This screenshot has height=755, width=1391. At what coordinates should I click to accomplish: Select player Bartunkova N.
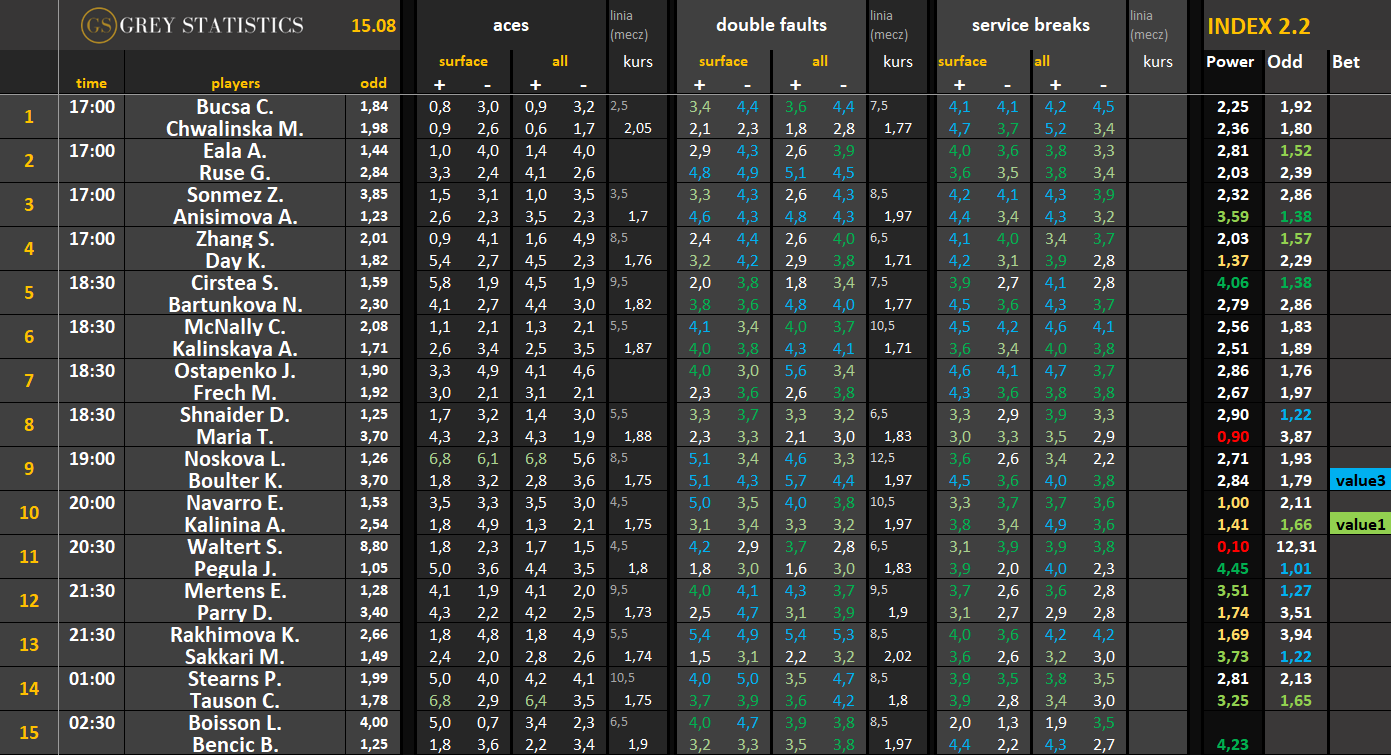tap(235, 305)
